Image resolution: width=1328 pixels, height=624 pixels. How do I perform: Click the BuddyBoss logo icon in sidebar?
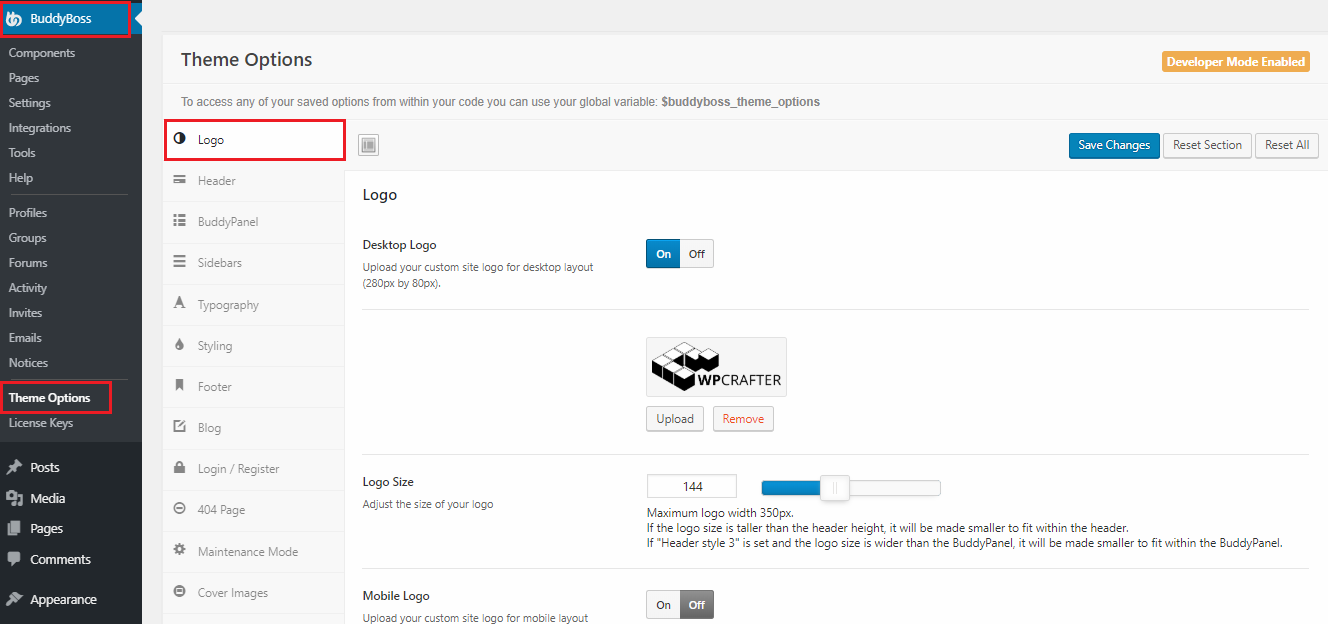pos(14,19)
